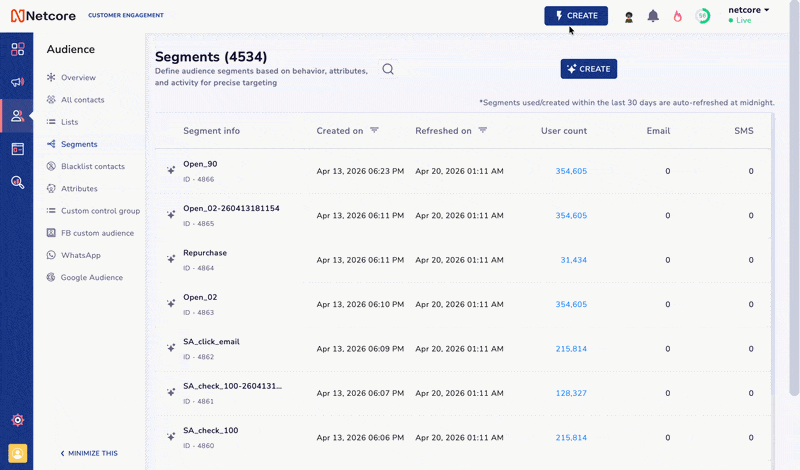Click the user avatar icon in top bar
The image size is (800, 470).
(629, 16)
